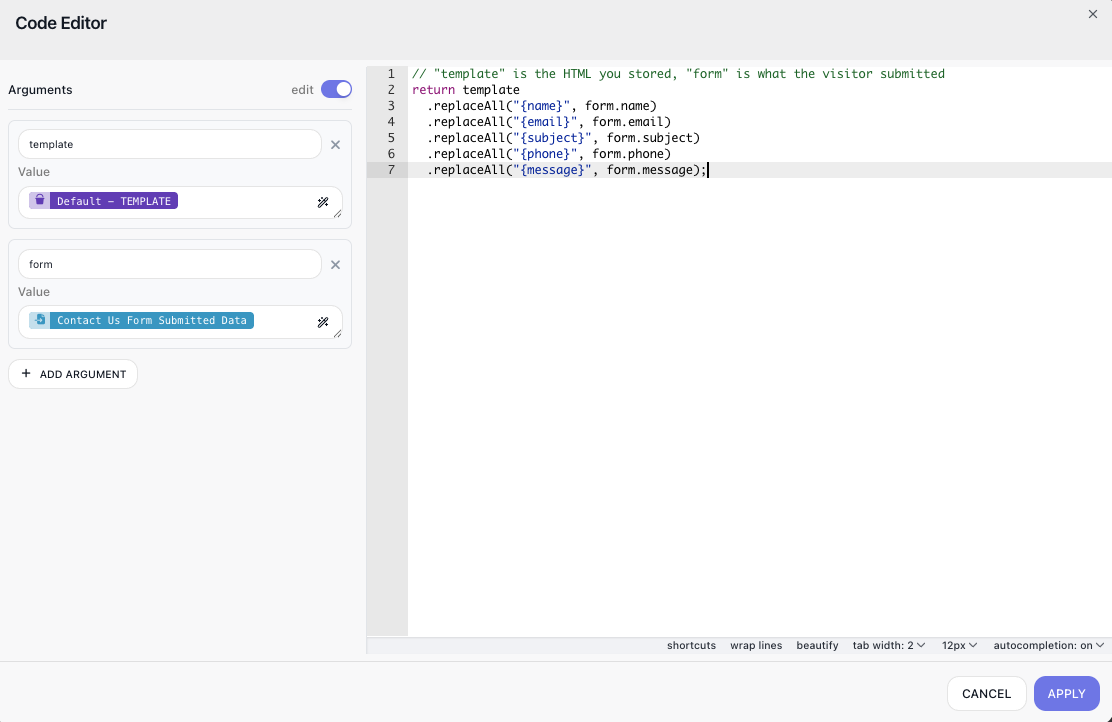Edit the form argument name field
Viewport: 1112px width, 722px height.
click(169, 264)
